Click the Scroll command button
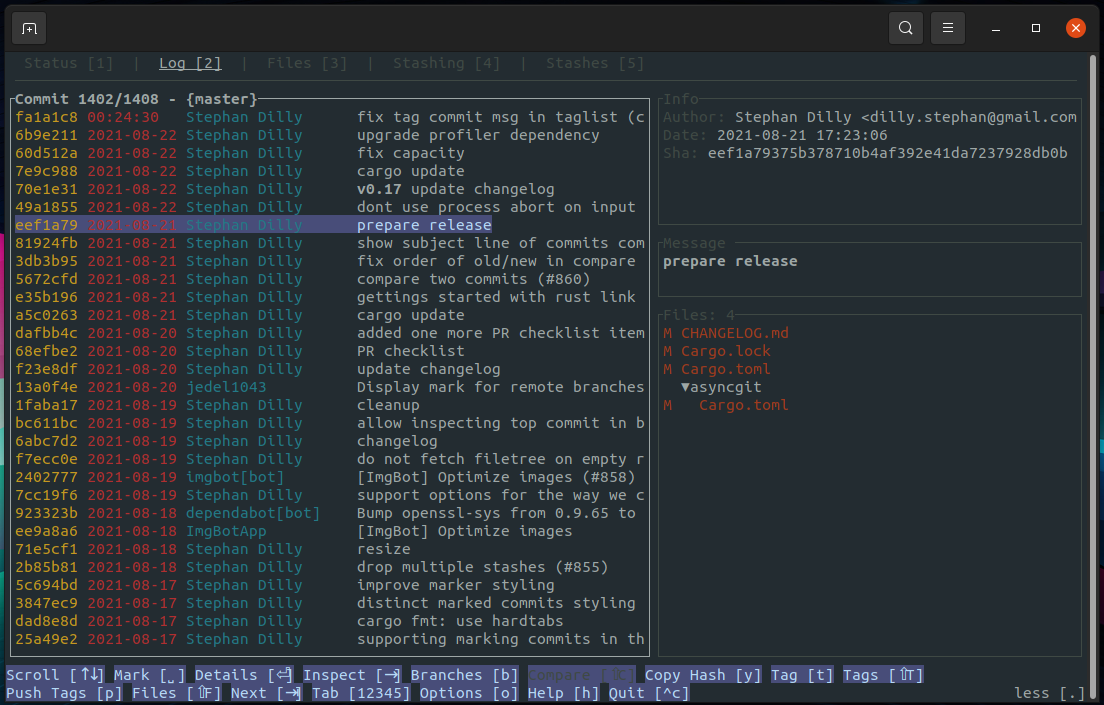The width and height of the screenshot is (1104, 705). 55,675
